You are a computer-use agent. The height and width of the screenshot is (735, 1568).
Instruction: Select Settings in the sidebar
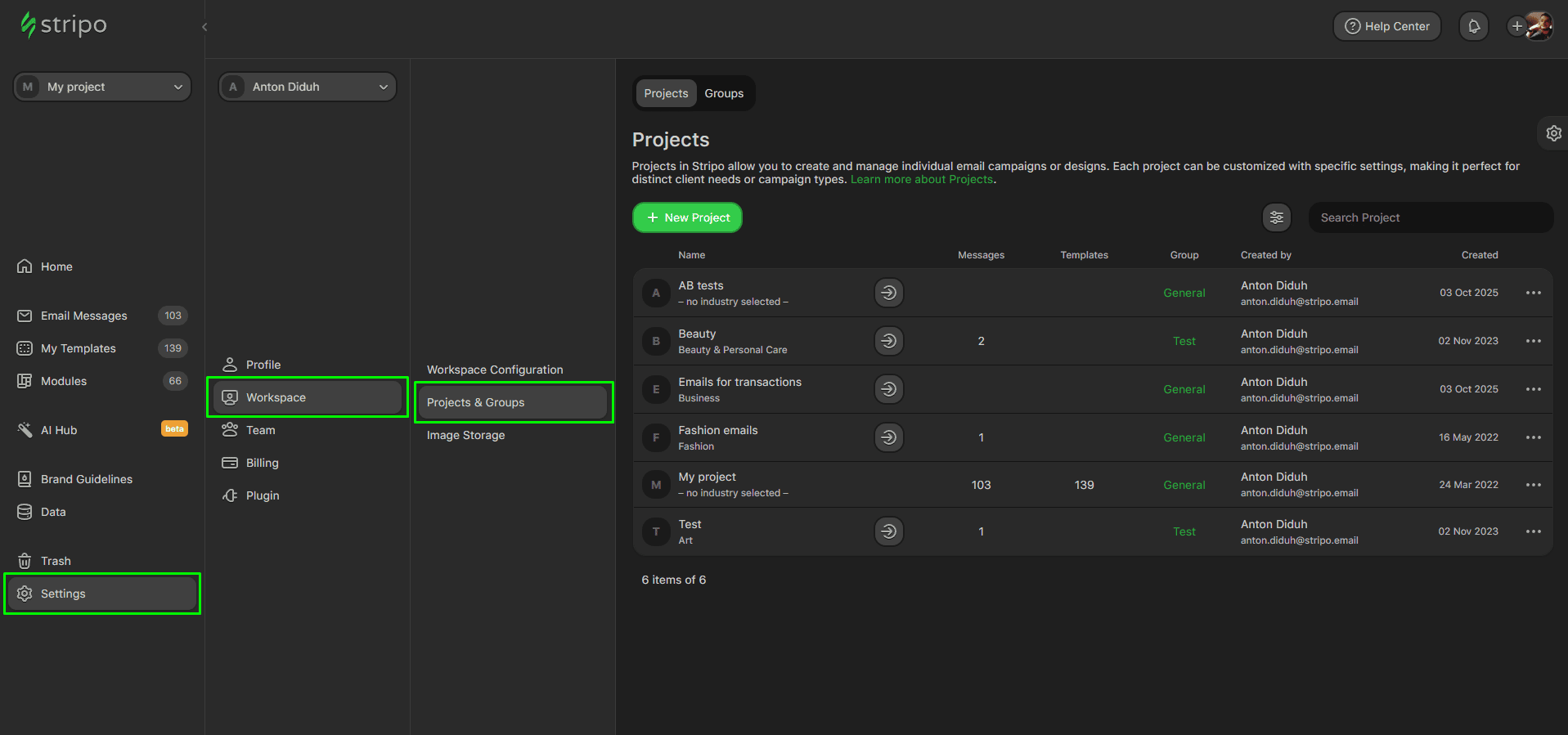coord(102,594)
